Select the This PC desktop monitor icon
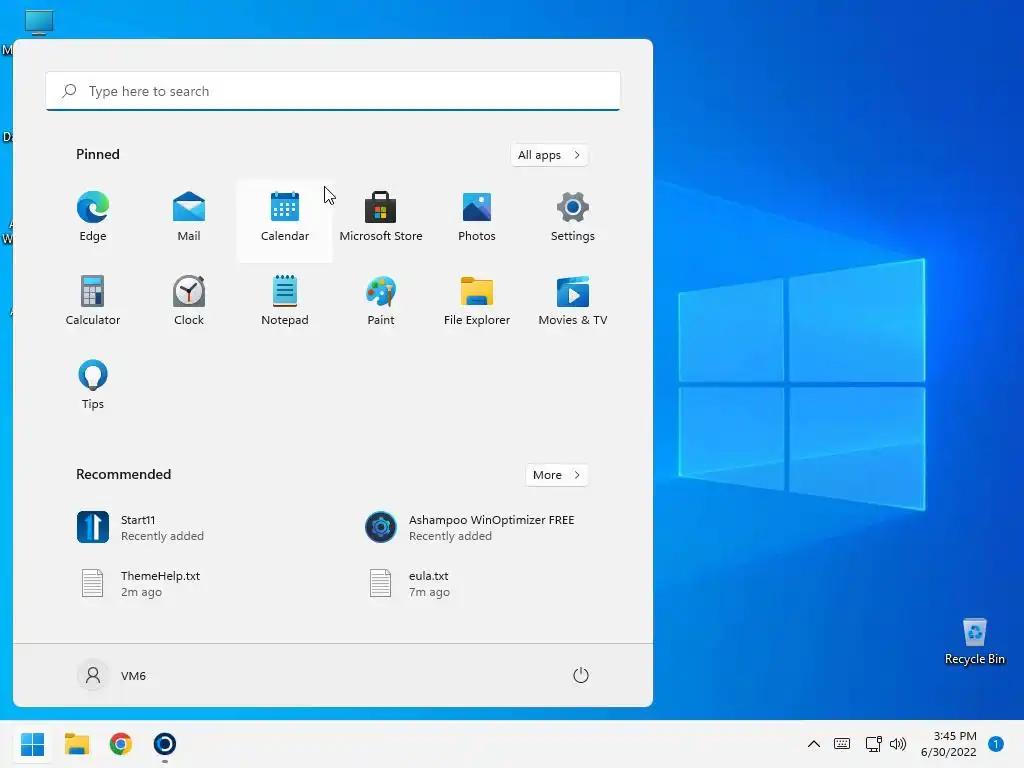The height and width of the screenshot is (768, 1024). click(x=39, y=22)
